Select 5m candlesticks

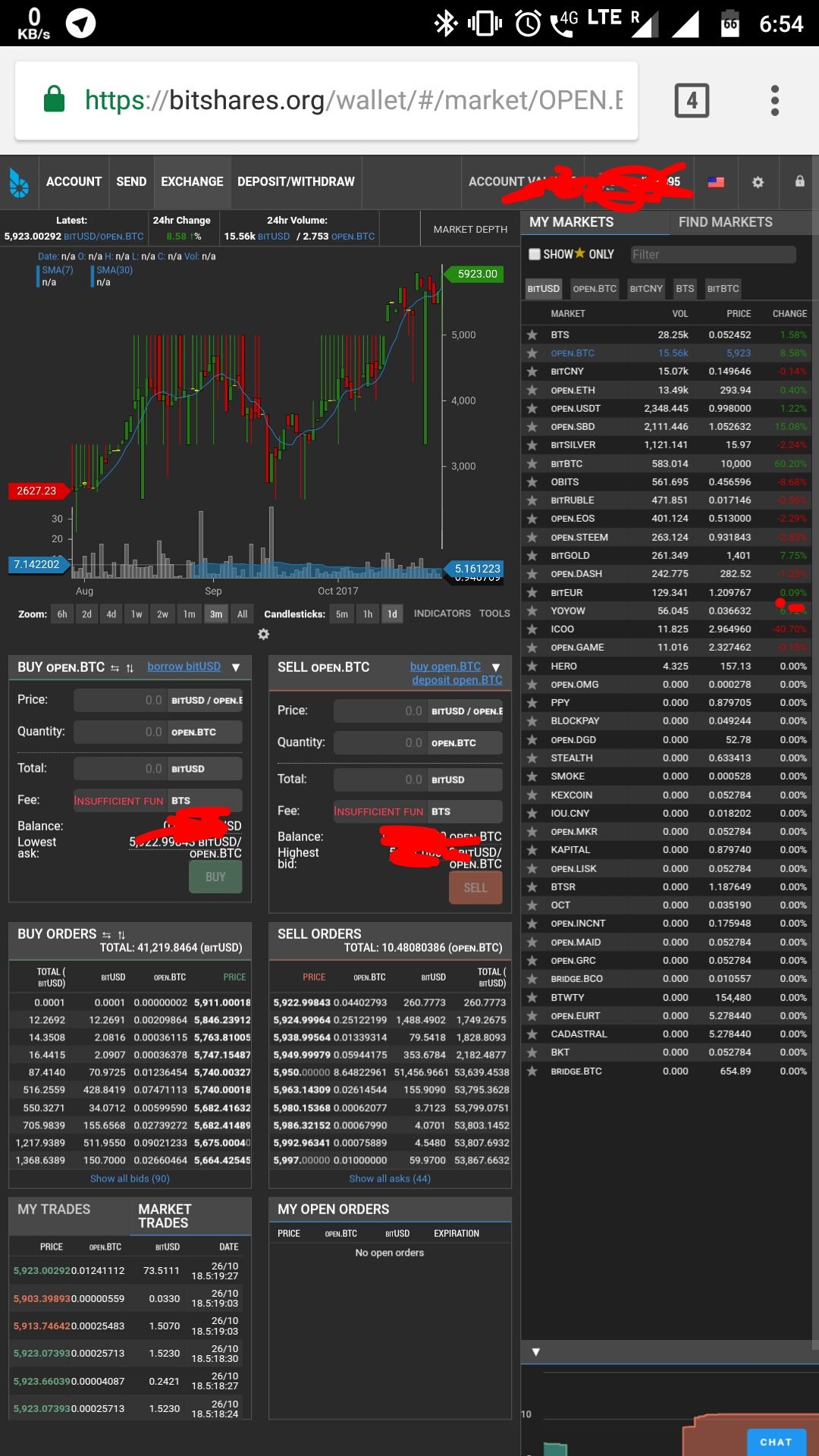[342, 614]
